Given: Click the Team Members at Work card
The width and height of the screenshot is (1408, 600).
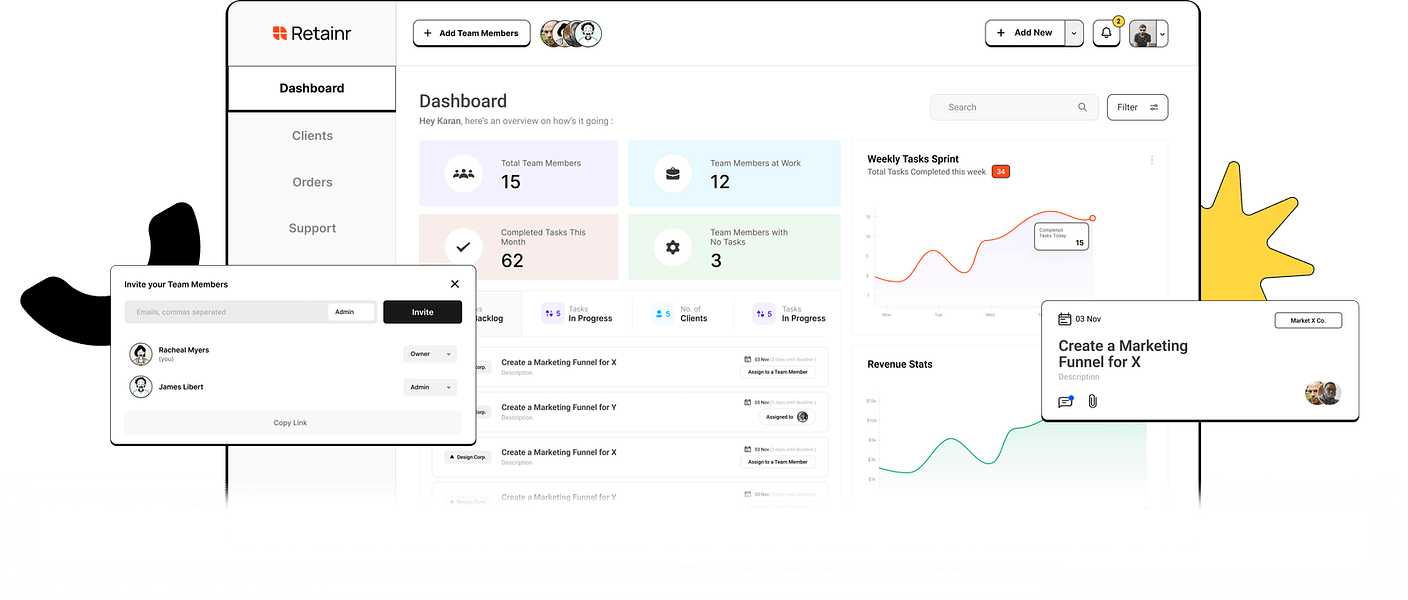Looking at the screenshot, I should coord(734,173).
